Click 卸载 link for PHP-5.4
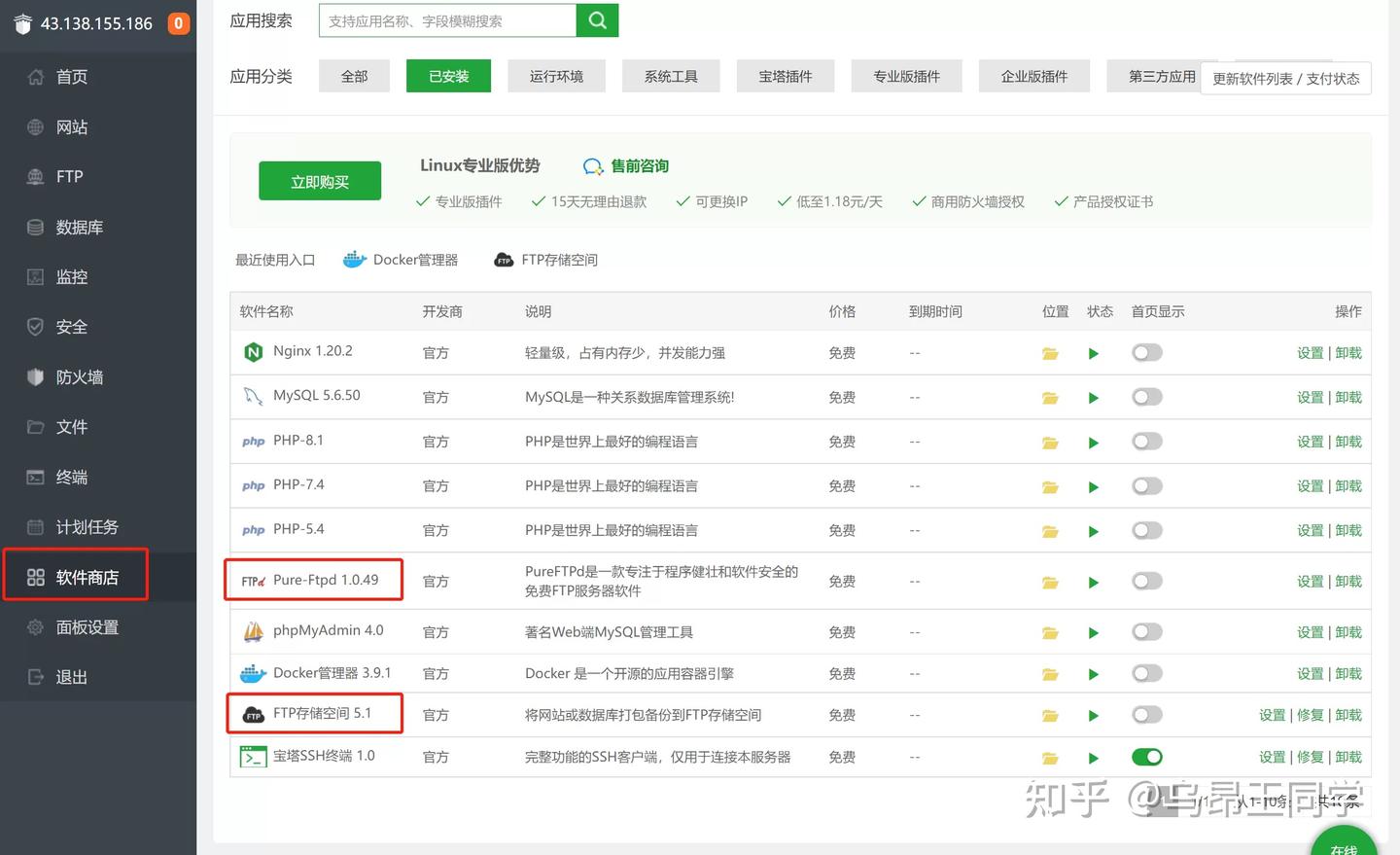The image size is (1400, 855). (x=1348, y=531)
